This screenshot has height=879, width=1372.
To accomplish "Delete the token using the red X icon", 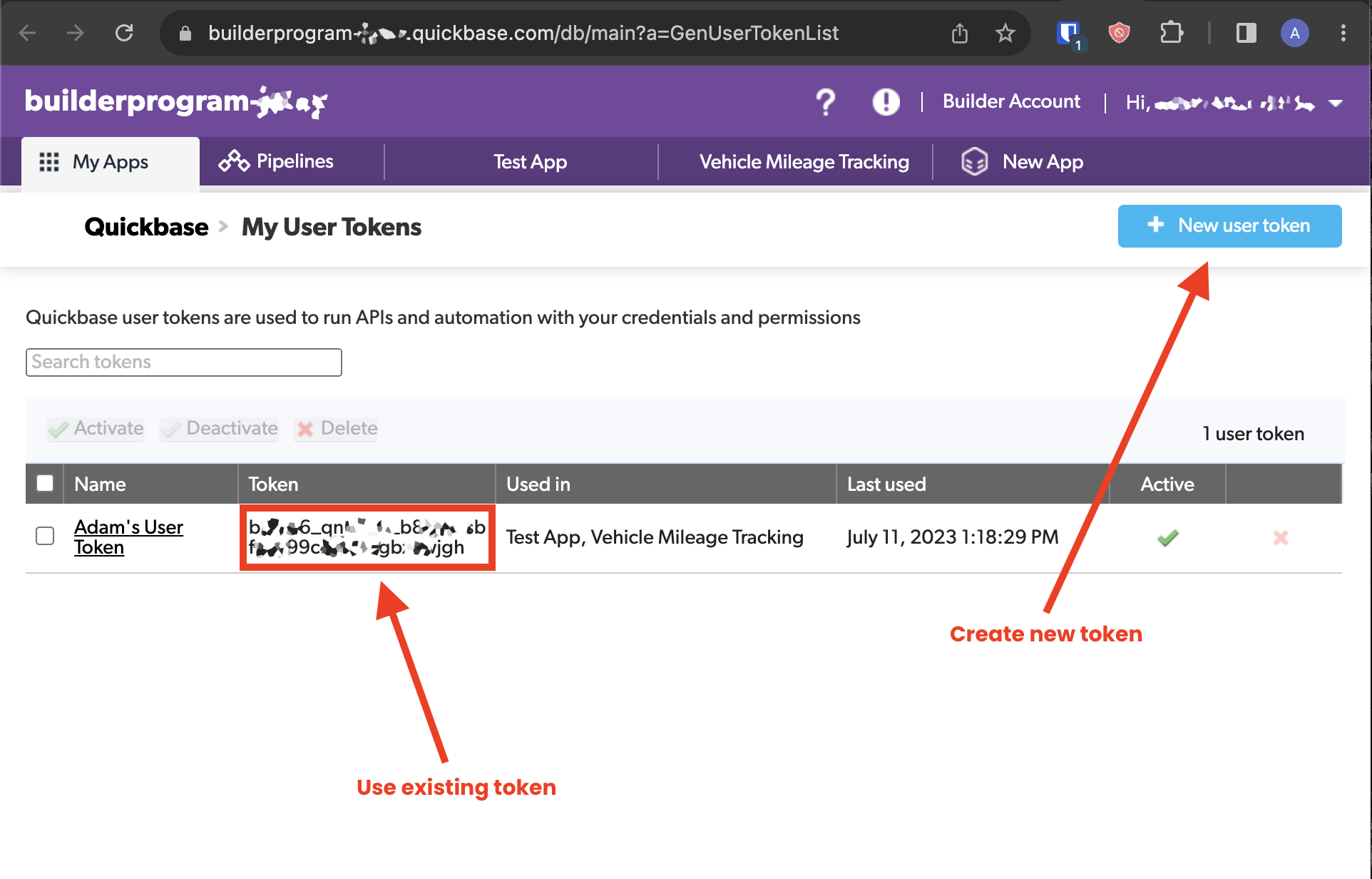I will pos(1281,538).
